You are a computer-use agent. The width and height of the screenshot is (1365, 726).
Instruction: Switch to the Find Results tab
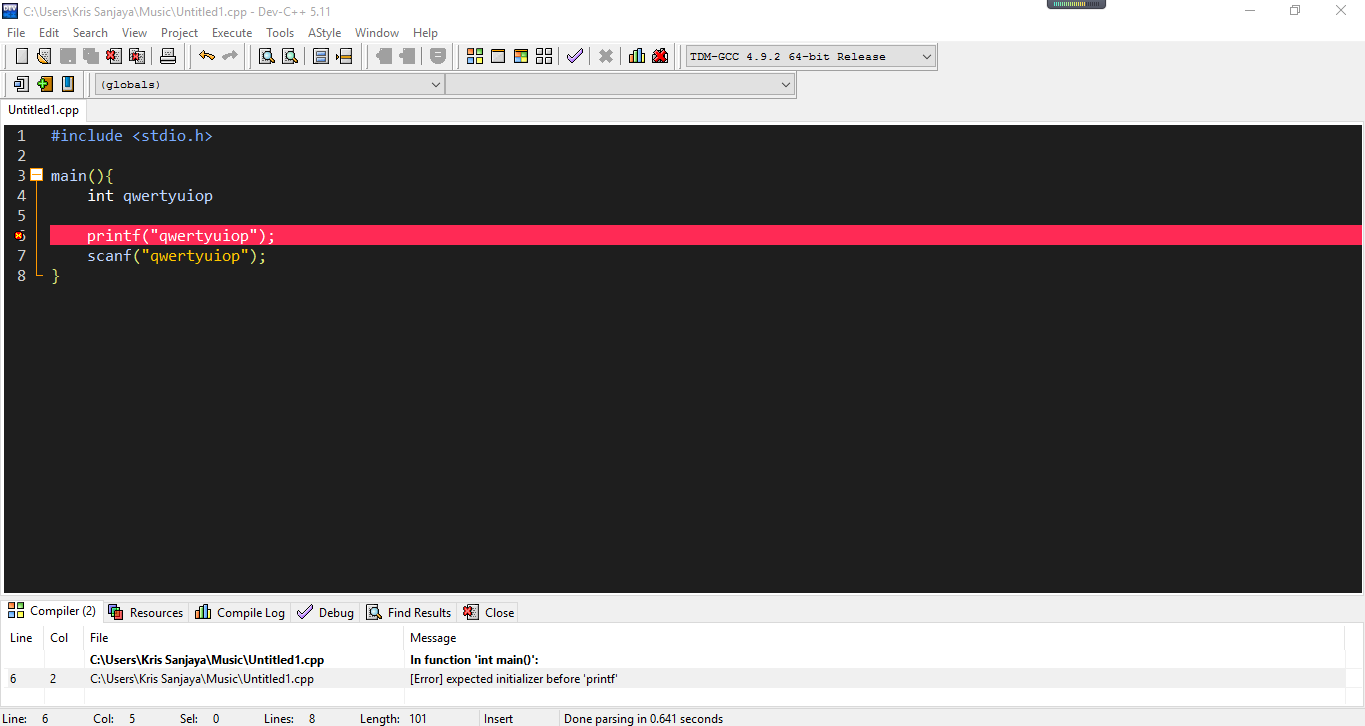pyautogui.click(x=409, y=612)
